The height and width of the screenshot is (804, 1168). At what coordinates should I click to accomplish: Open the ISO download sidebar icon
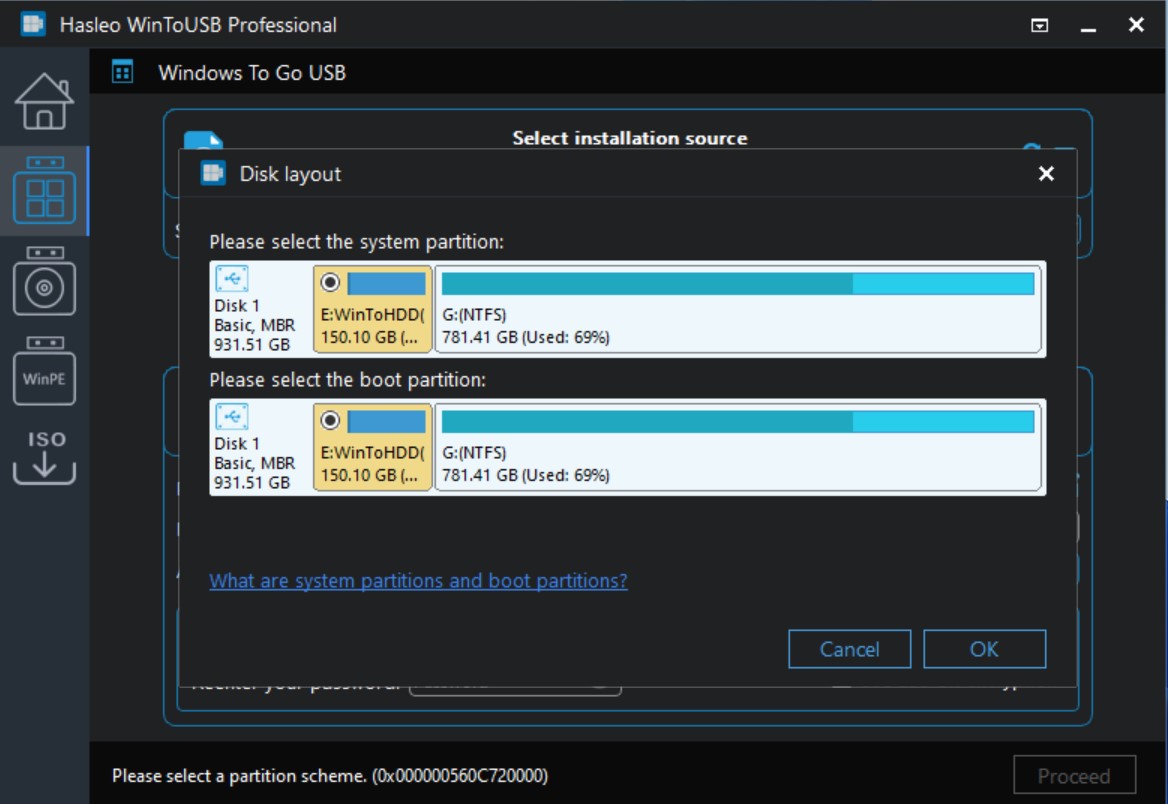(44, 458)
